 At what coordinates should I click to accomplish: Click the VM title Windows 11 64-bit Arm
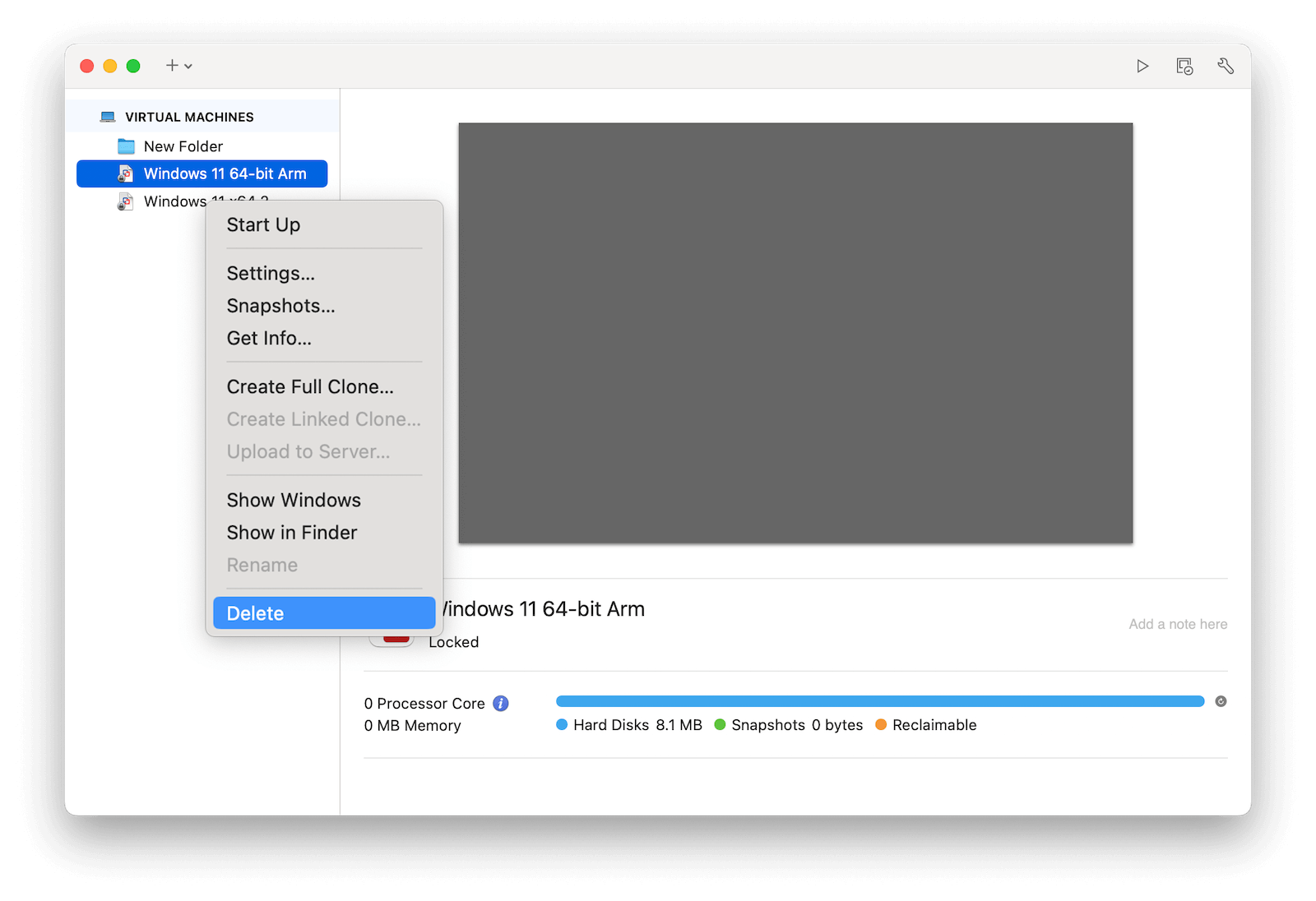click(544, 609)
